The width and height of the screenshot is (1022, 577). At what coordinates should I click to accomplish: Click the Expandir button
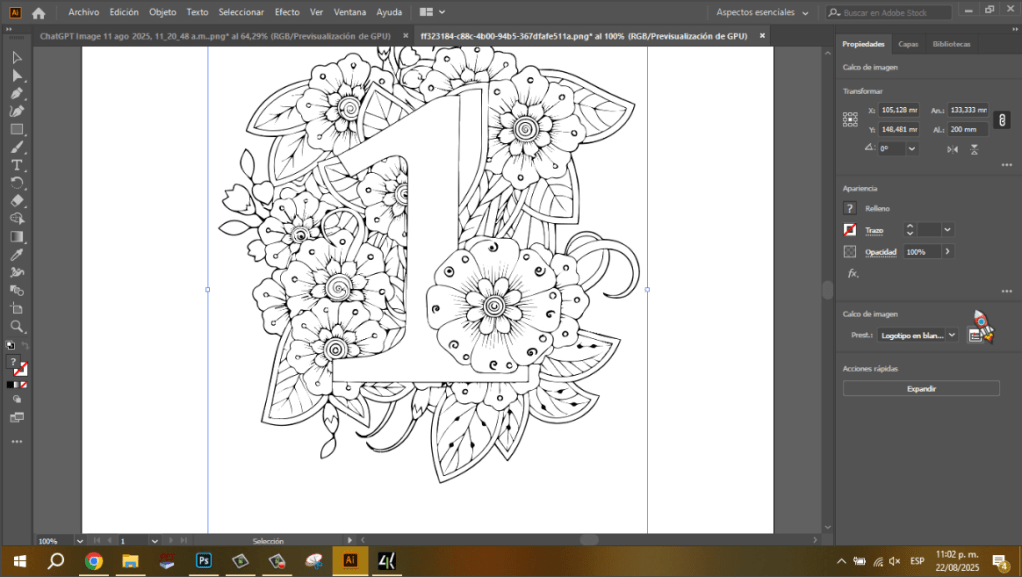[x=920, y=387]
